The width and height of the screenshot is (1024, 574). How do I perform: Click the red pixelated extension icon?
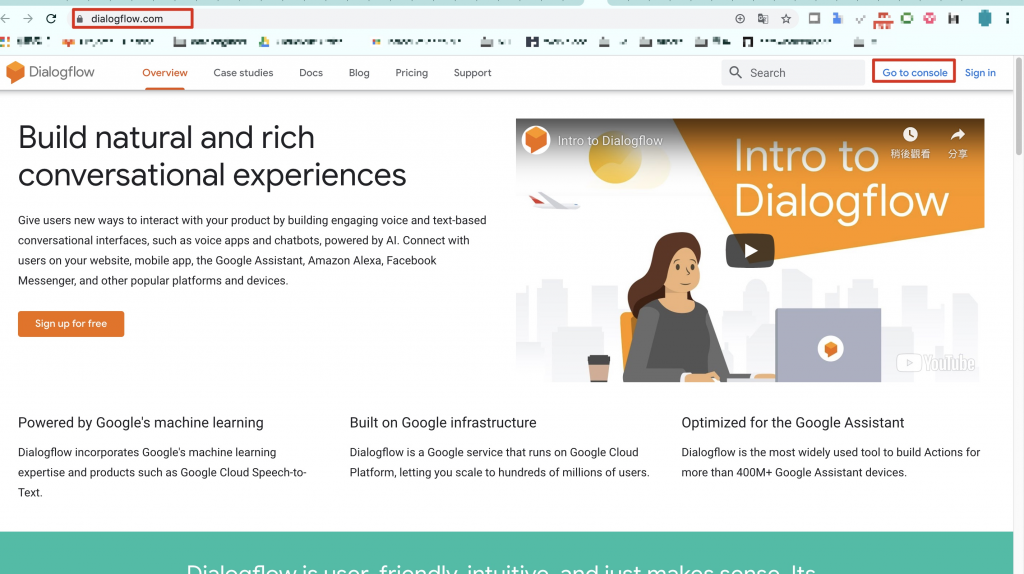tap(883, 20)
